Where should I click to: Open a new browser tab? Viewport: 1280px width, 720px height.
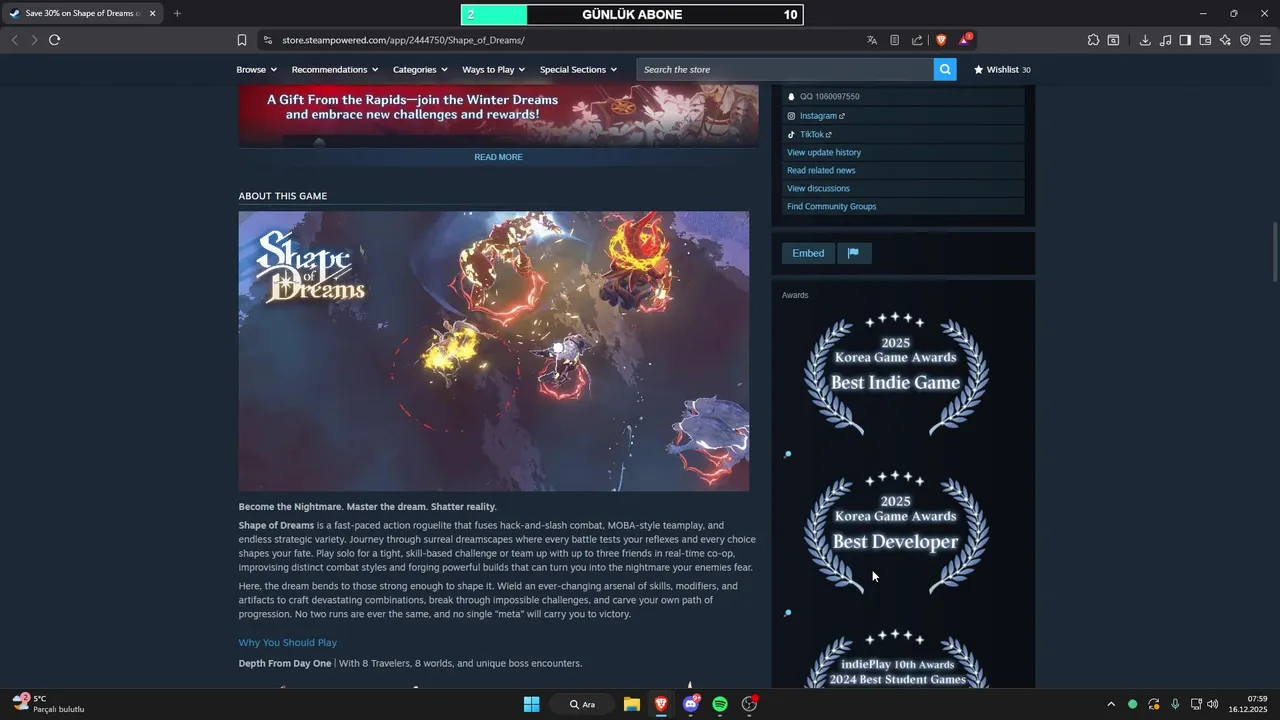point(177,14)
